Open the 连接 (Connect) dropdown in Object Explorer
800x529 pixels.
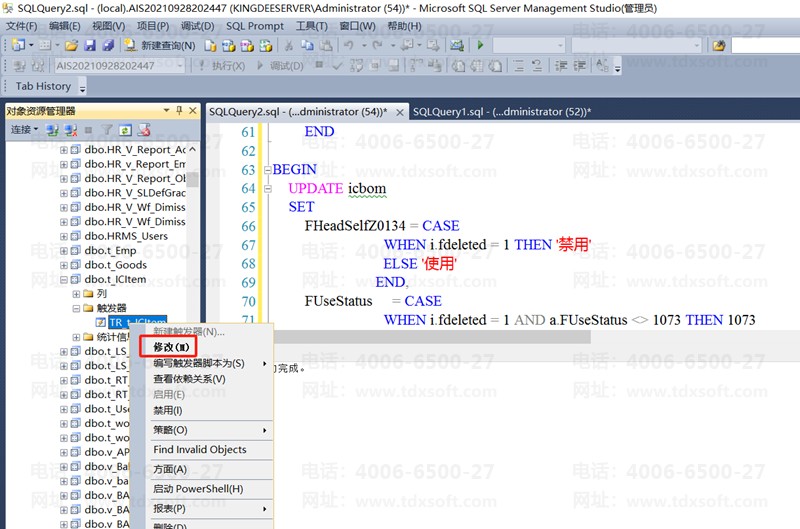(24, 130)
